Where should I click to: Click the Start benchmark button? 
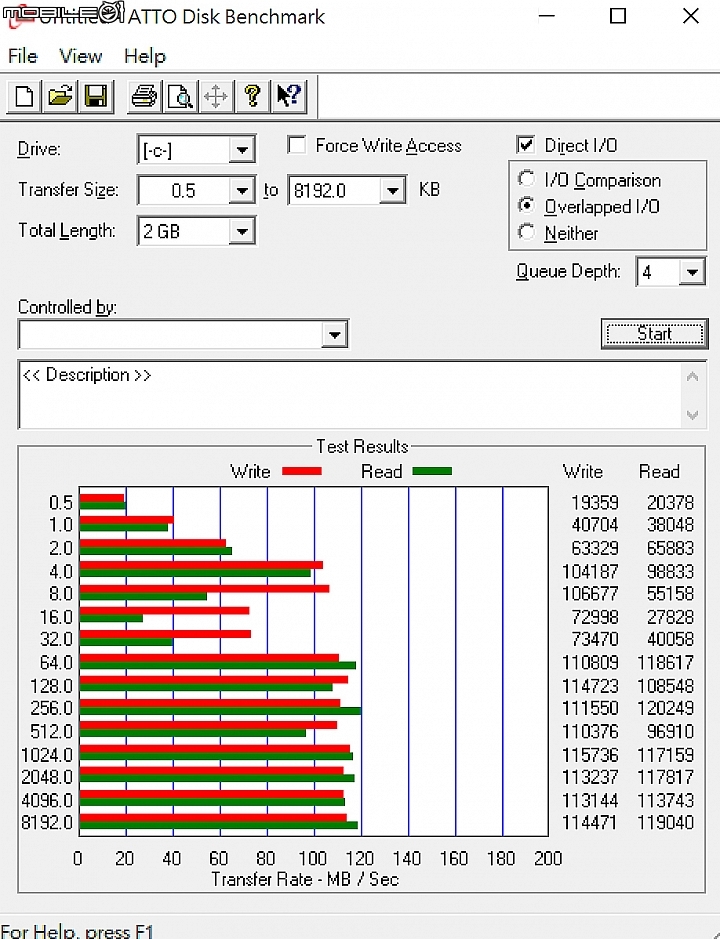click(654, 334)
